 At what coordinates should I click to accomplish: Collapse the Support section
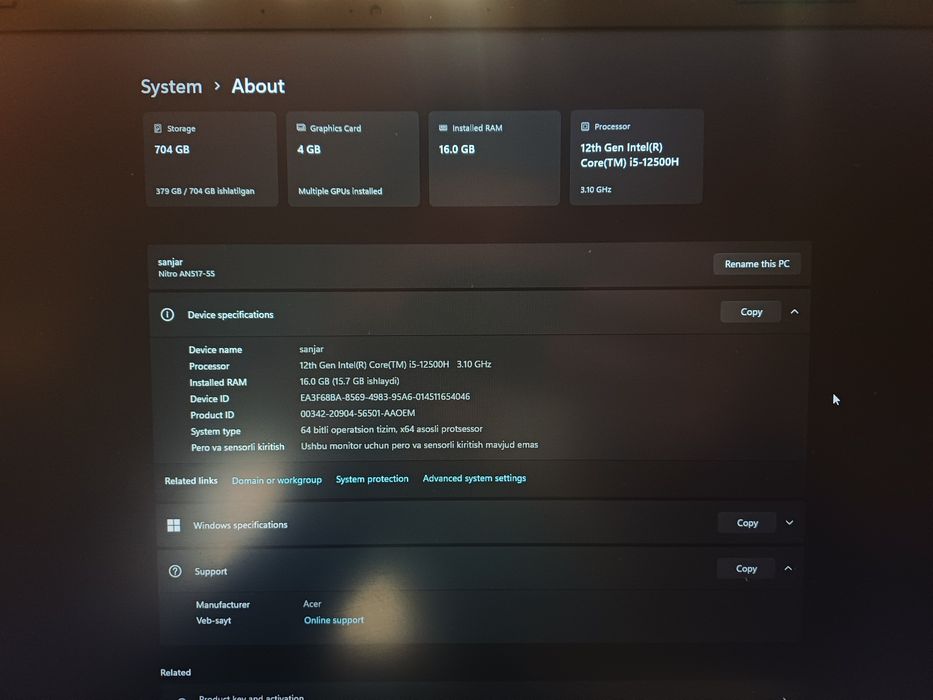pyautogui.click(x=788, y=568)
